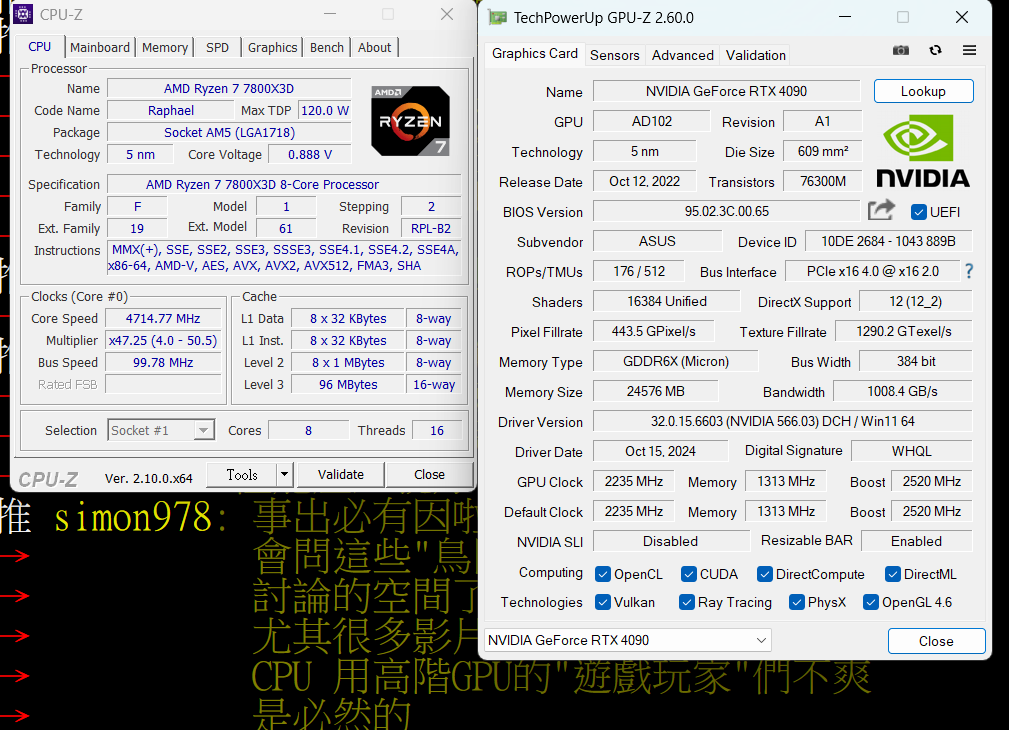Toggle the CUDA checkbox

[x=689, y=574]
